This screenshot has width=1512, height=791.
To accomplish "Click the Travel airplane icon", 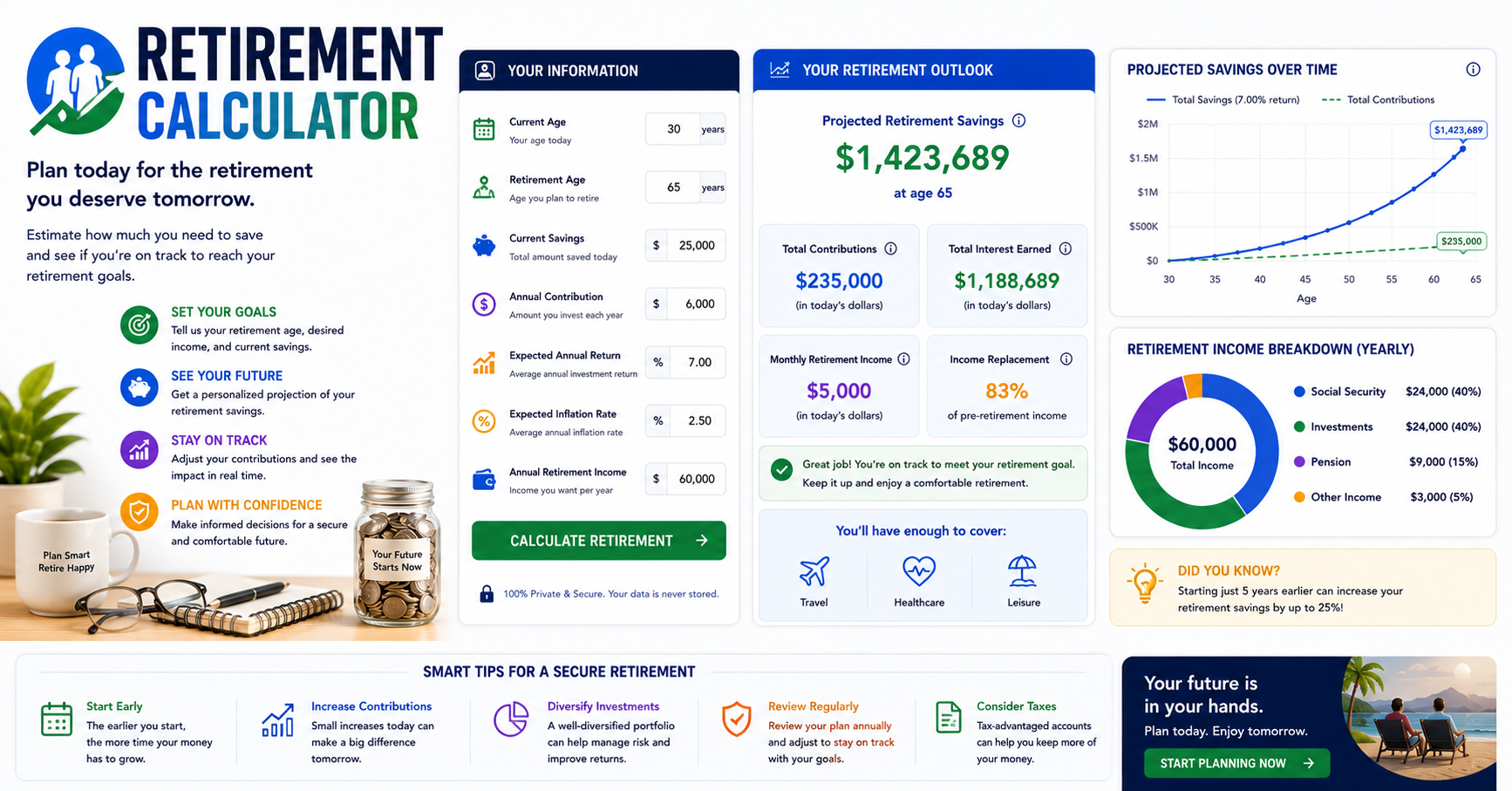I will pos(814,572).
